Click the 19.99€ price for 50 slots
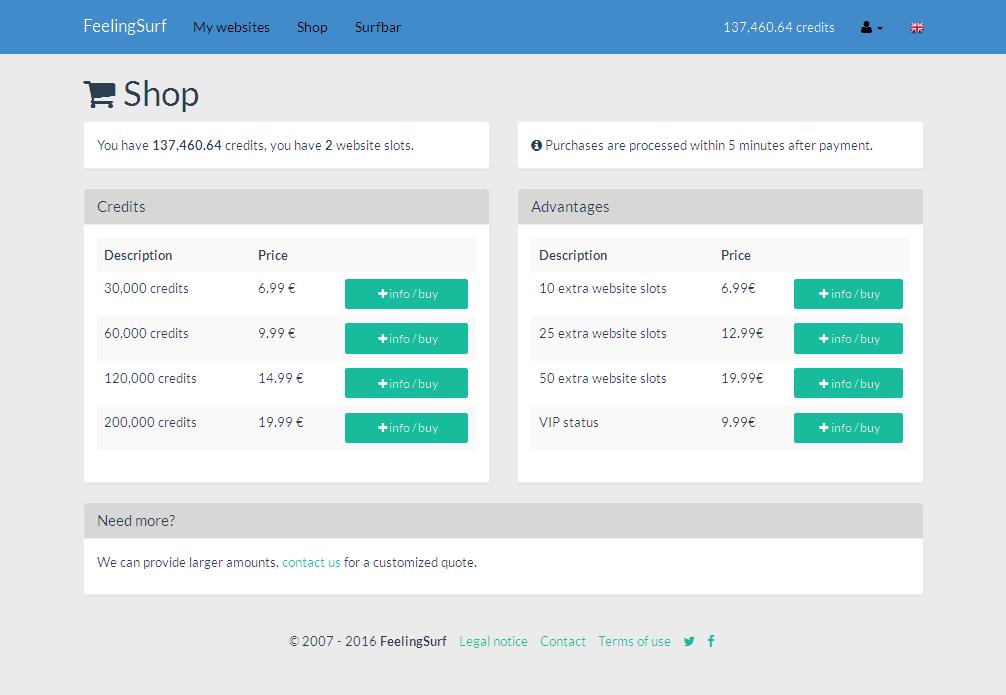The image size is (1006, 695). (742, 378)
